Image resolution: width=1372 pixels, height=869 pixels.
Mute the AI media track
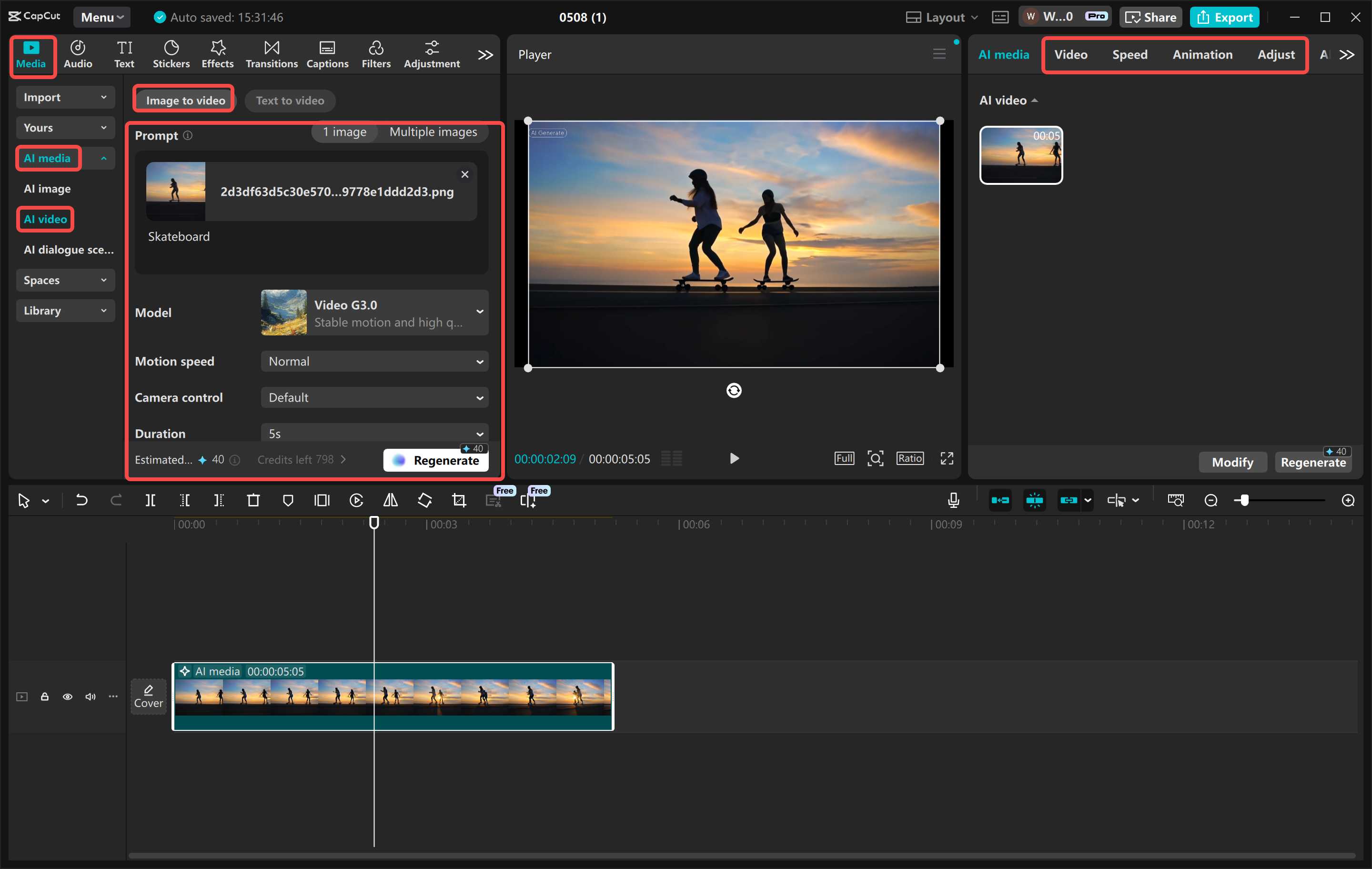90,697
